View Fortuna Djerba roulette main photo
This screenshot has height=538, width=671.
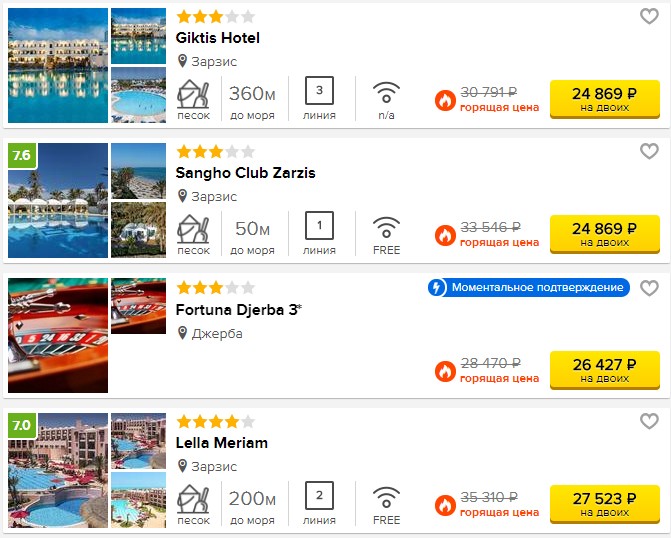click(x=58, y=336)
